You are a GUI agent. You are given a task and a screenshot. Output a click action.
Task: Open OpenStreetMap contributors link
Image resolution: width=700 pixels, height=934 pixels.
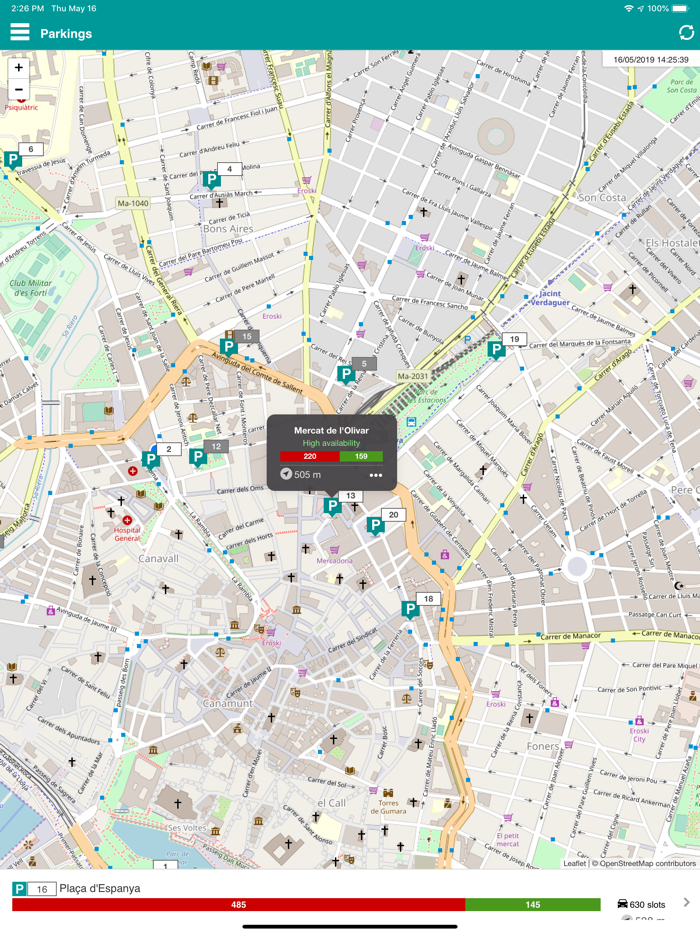click(x=648, y=863)
